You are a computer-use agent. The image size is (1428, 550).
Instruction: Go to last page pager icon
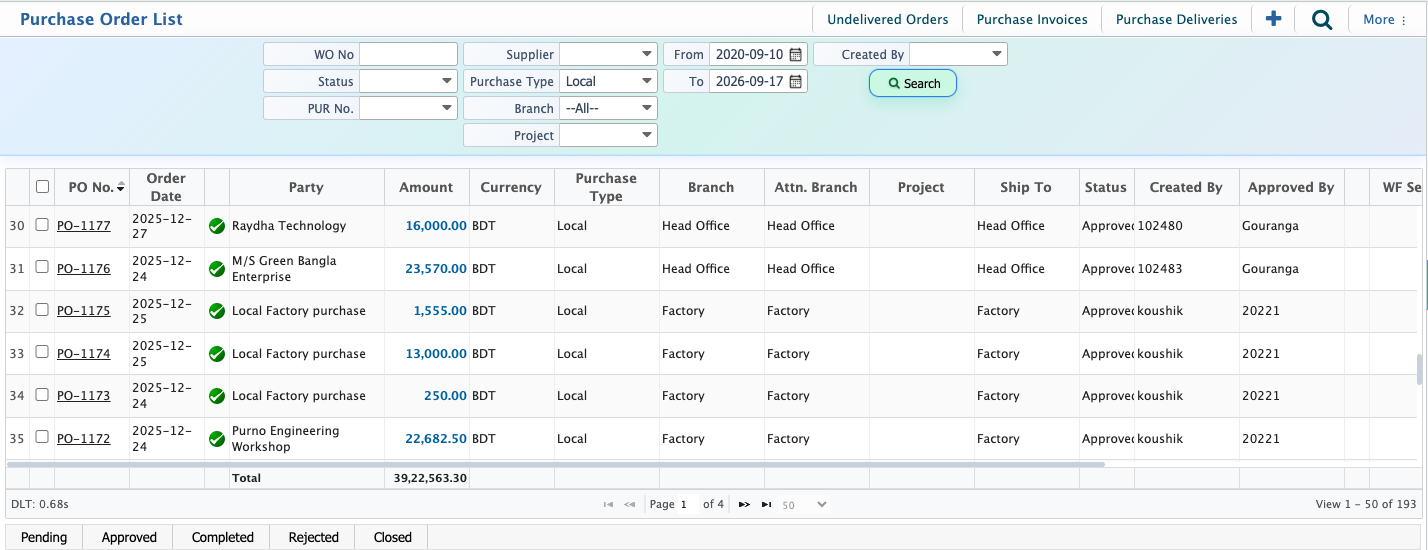tap(766, 505)
